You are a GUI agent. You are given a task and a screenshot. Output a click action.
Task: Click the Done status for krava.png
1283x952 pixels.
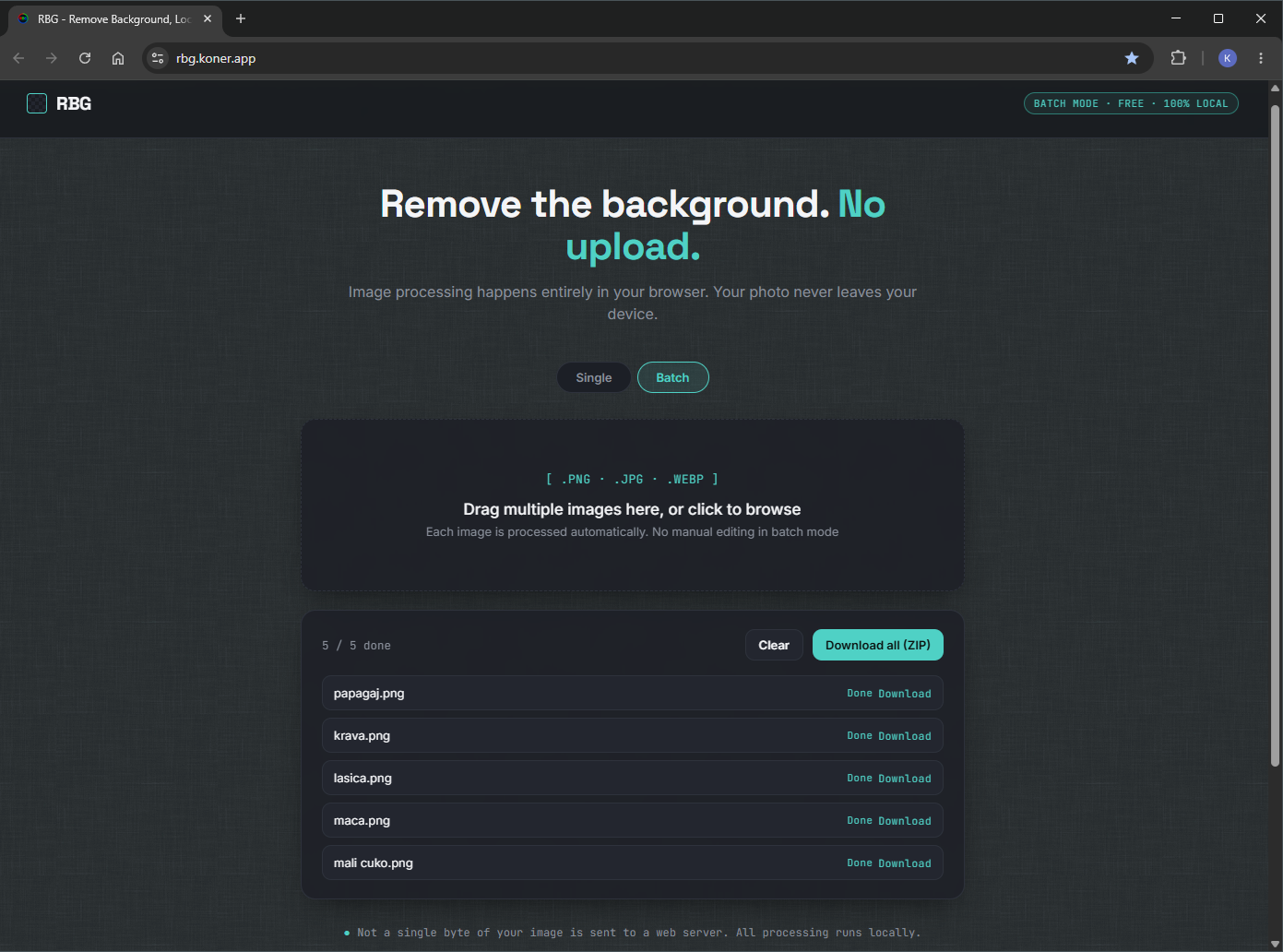click(x=860, y=736)
